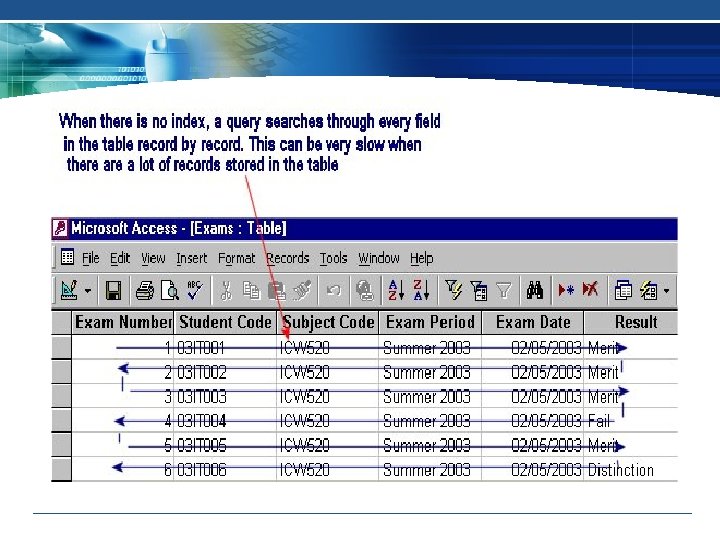
Task: Insert hyperlink via globe-chain icon
Action: [x=365, y=291]
